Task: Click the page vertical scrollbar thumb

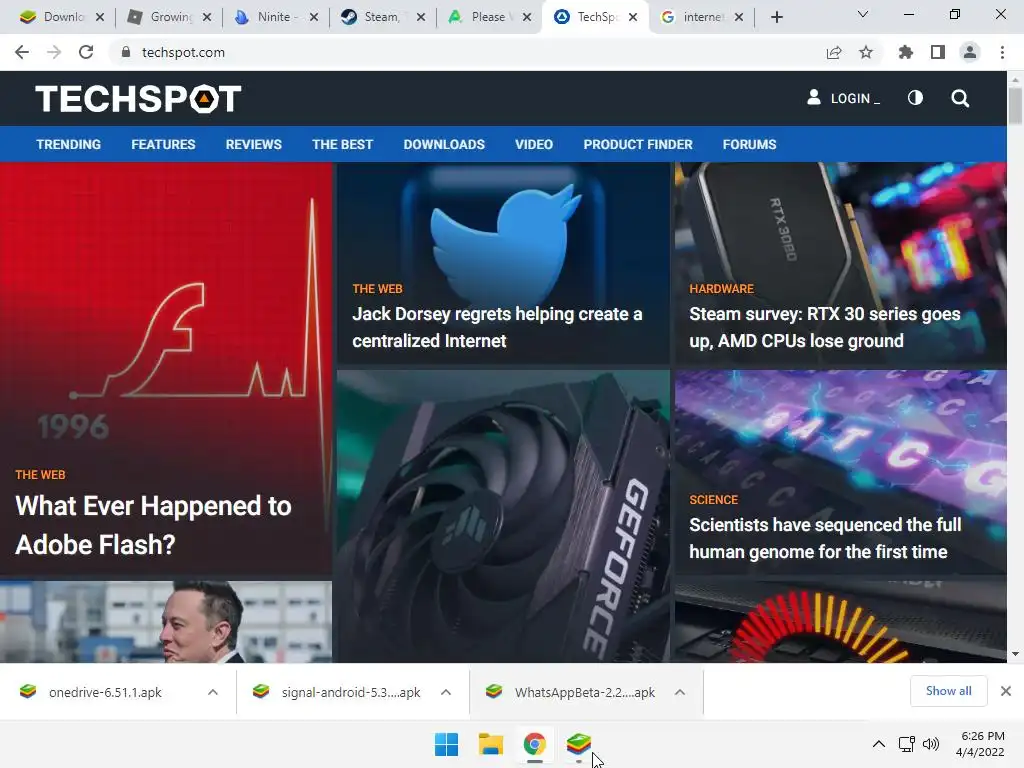Action: (1015, 106)
